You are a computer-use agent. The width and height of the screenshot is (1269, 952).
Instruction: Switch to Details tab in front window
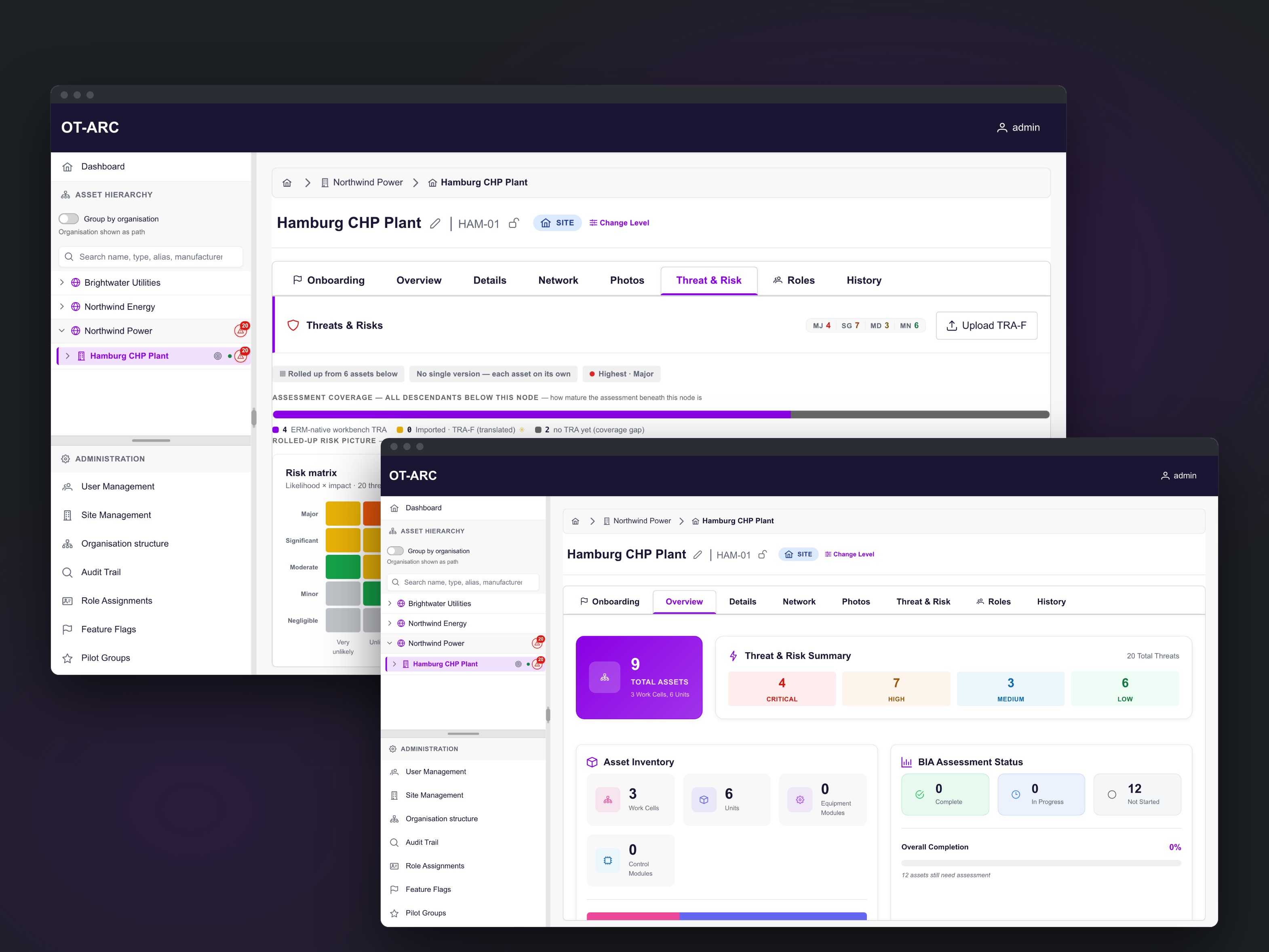coord(742,602)
